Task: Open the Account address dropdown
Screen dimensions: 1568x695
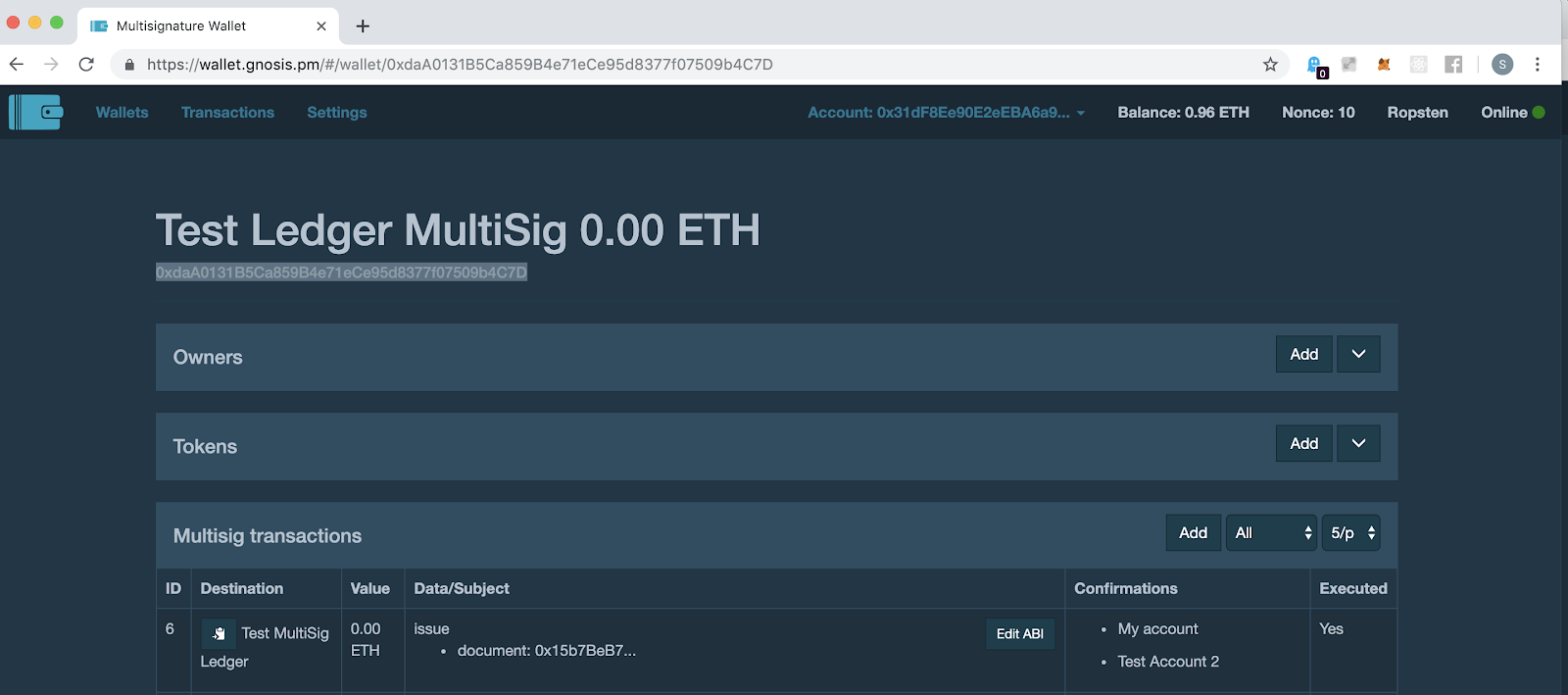Action: (x=946, y=113)
